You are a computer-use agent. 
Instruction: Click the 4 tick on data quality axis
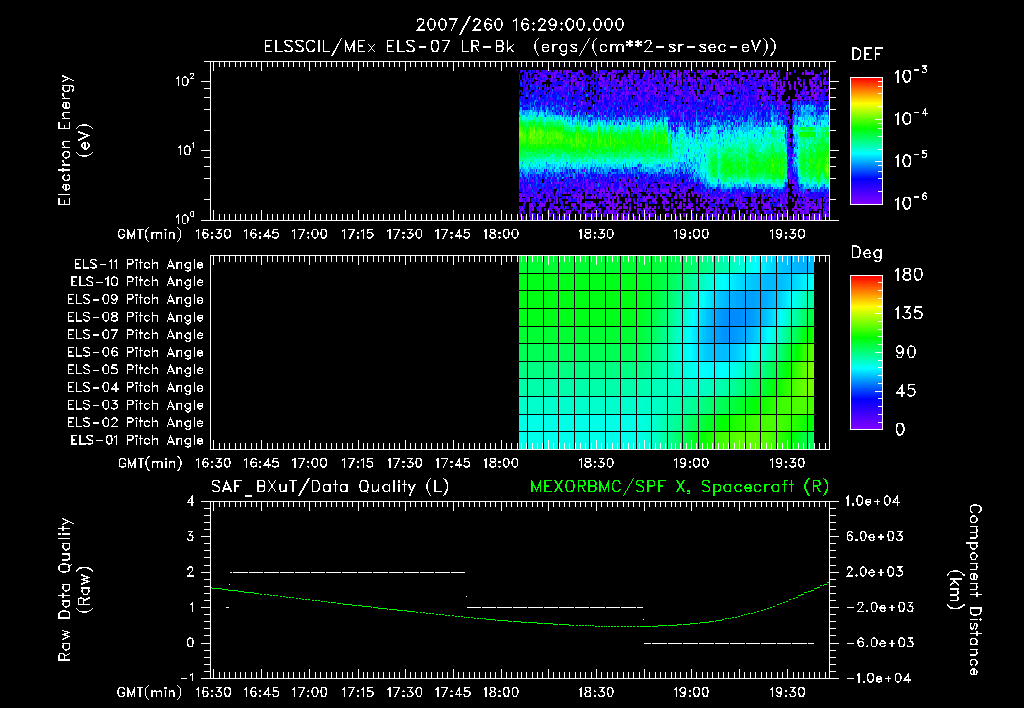click(x=190, y=501)
